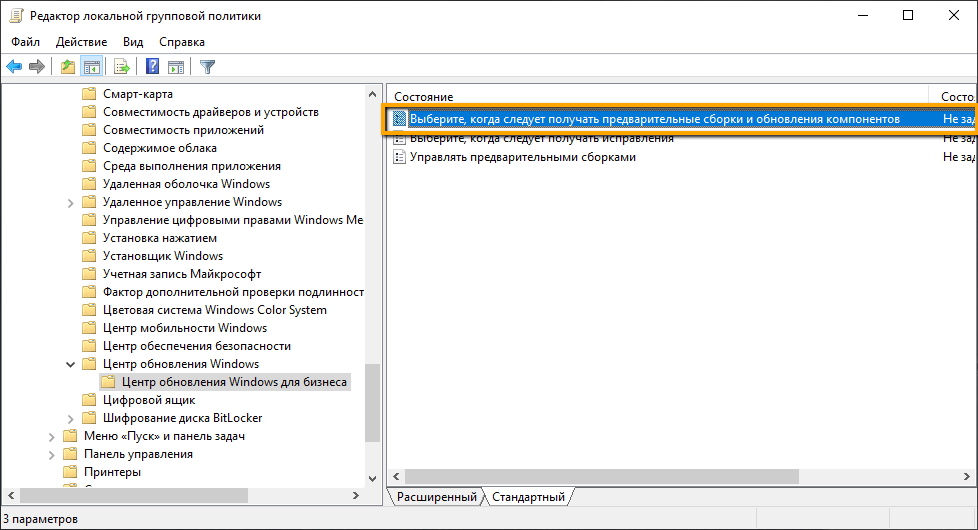The height and width of the screenshot is (530, 978).
Task: Click tree horizontal scrollbar left arrow
Action: 11,496
